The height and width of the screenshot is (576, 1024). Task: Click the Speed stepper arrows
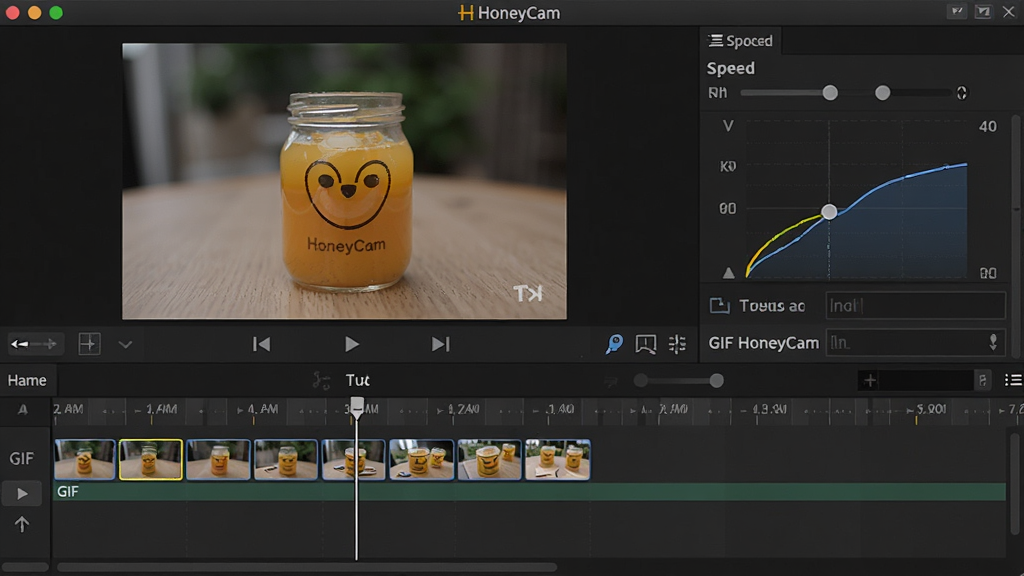coord(962,93)
